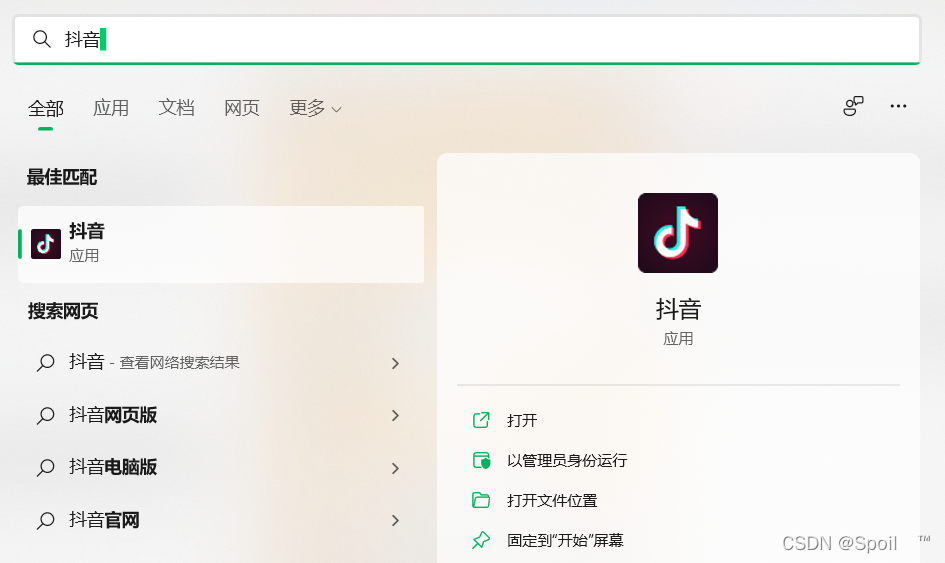This screenshot has height=563, width=945.
Task: Click the magnifier icon in search box
Action: [42, 39]
